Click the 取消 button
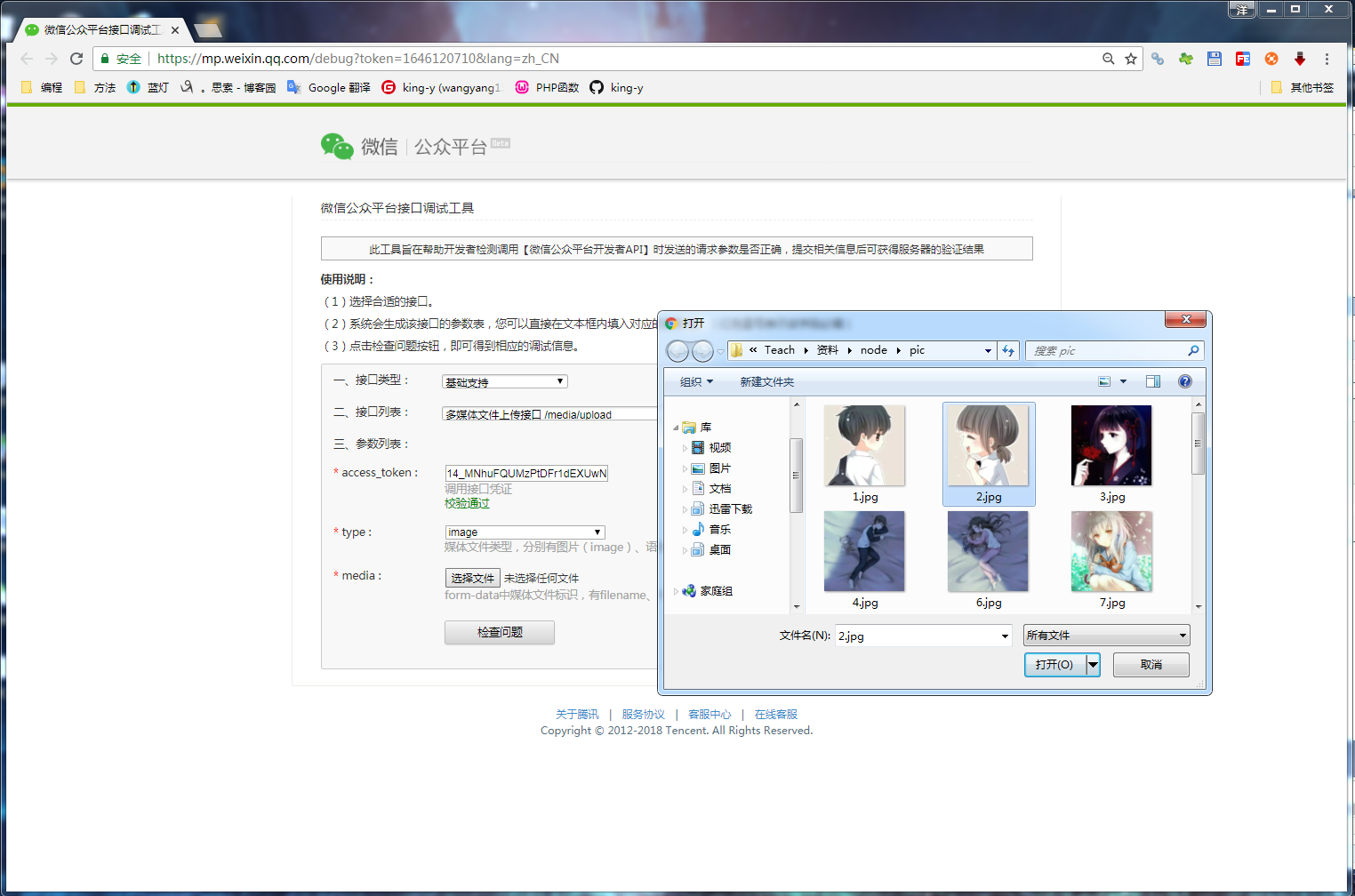1355x896 pixels. [x=1151, y=664]
